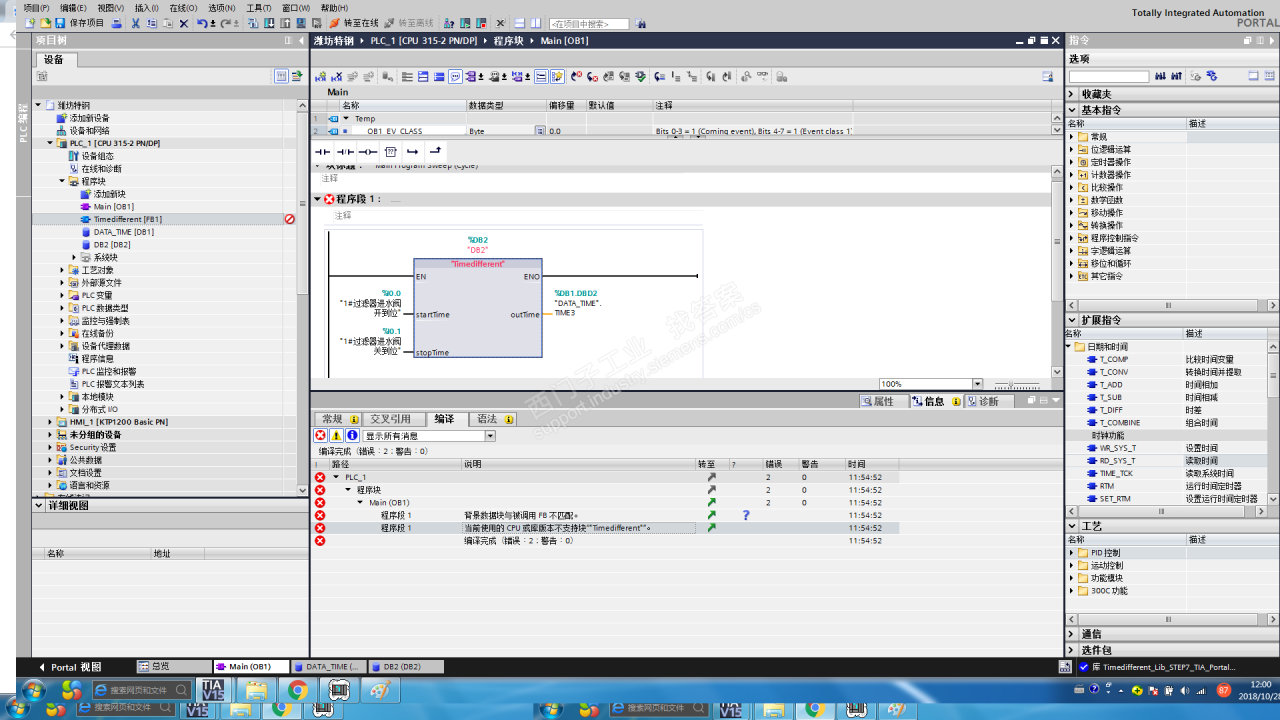Click the Cut scissors icon in toolbar
This screenshot has width=1280, height=720.
coord(136,23)
